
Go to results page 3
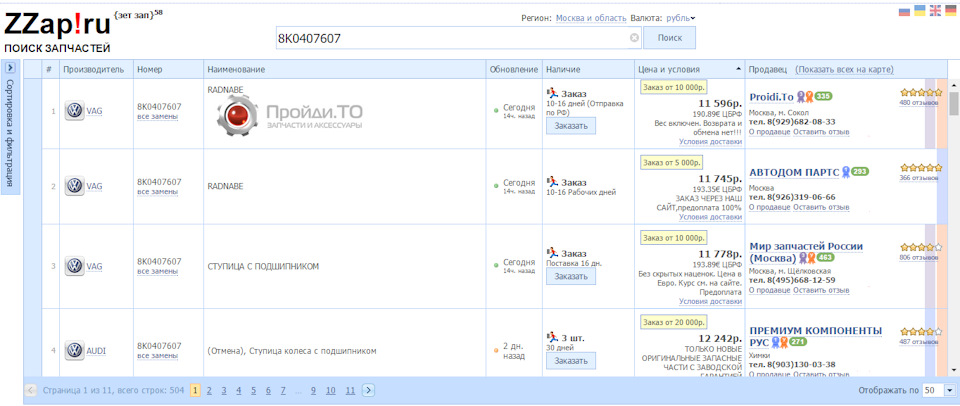click(x=224, y=390)
